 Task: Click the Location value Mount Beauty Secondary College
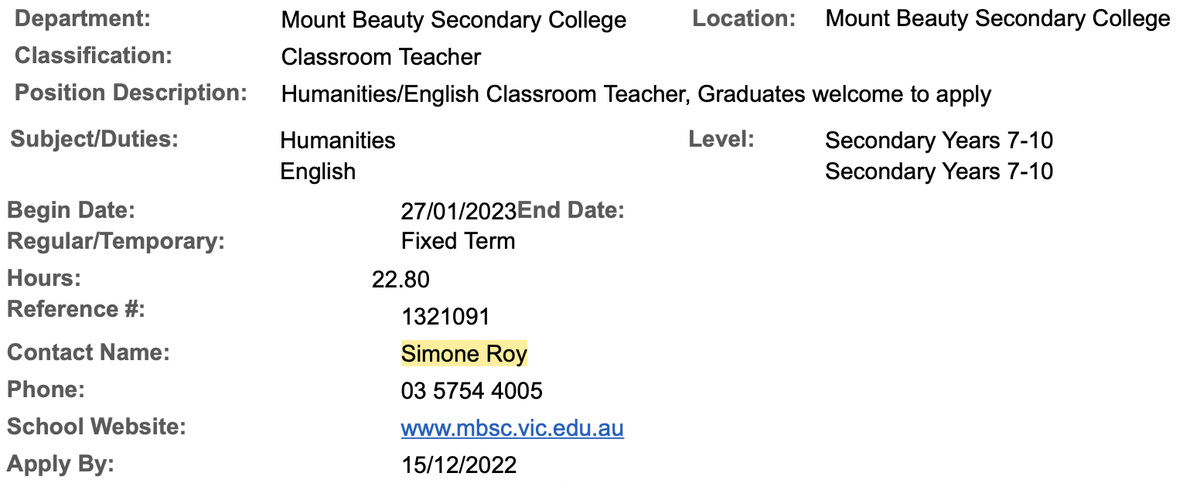point(998,19)
